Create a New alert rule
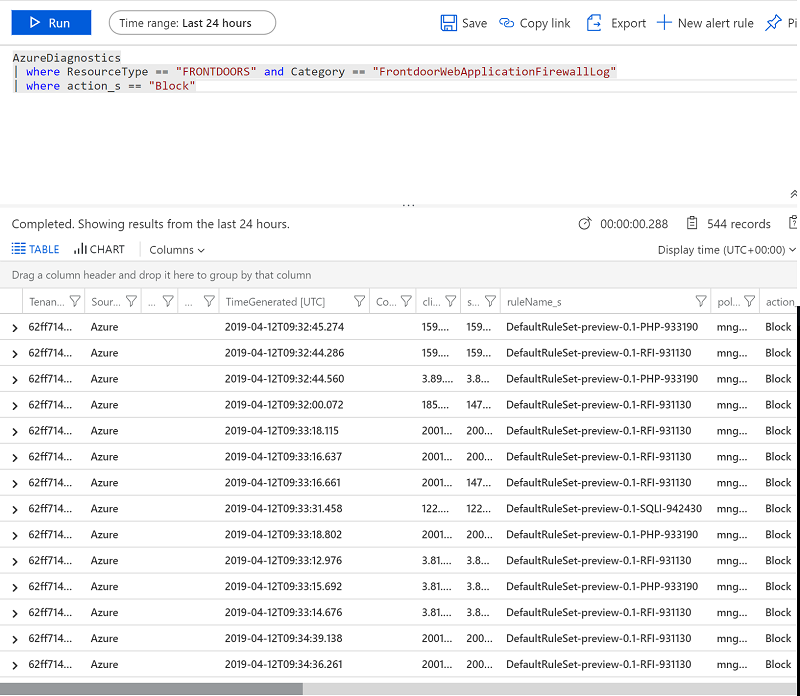 pos(705,23)
